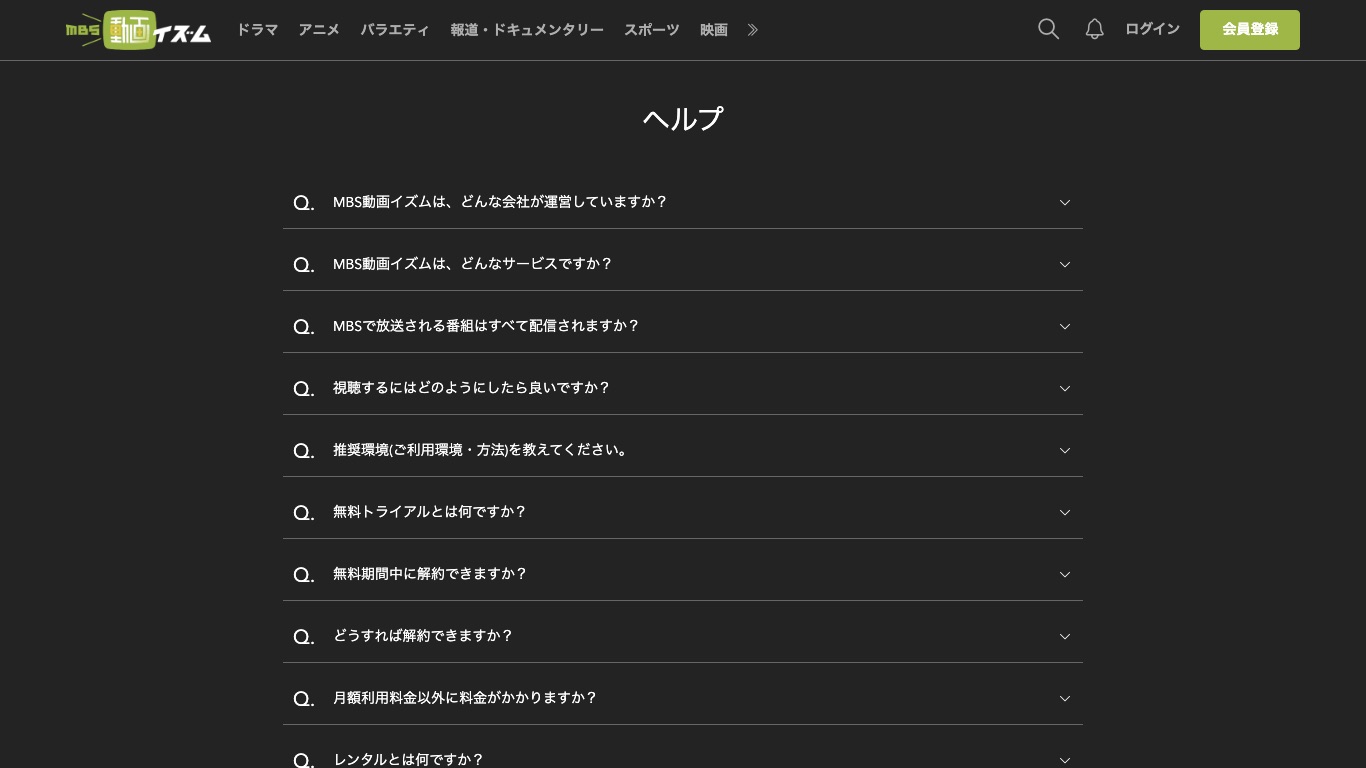Click text 月額利用料金以外に料金がかかりますか？

[x=465, y=698]
